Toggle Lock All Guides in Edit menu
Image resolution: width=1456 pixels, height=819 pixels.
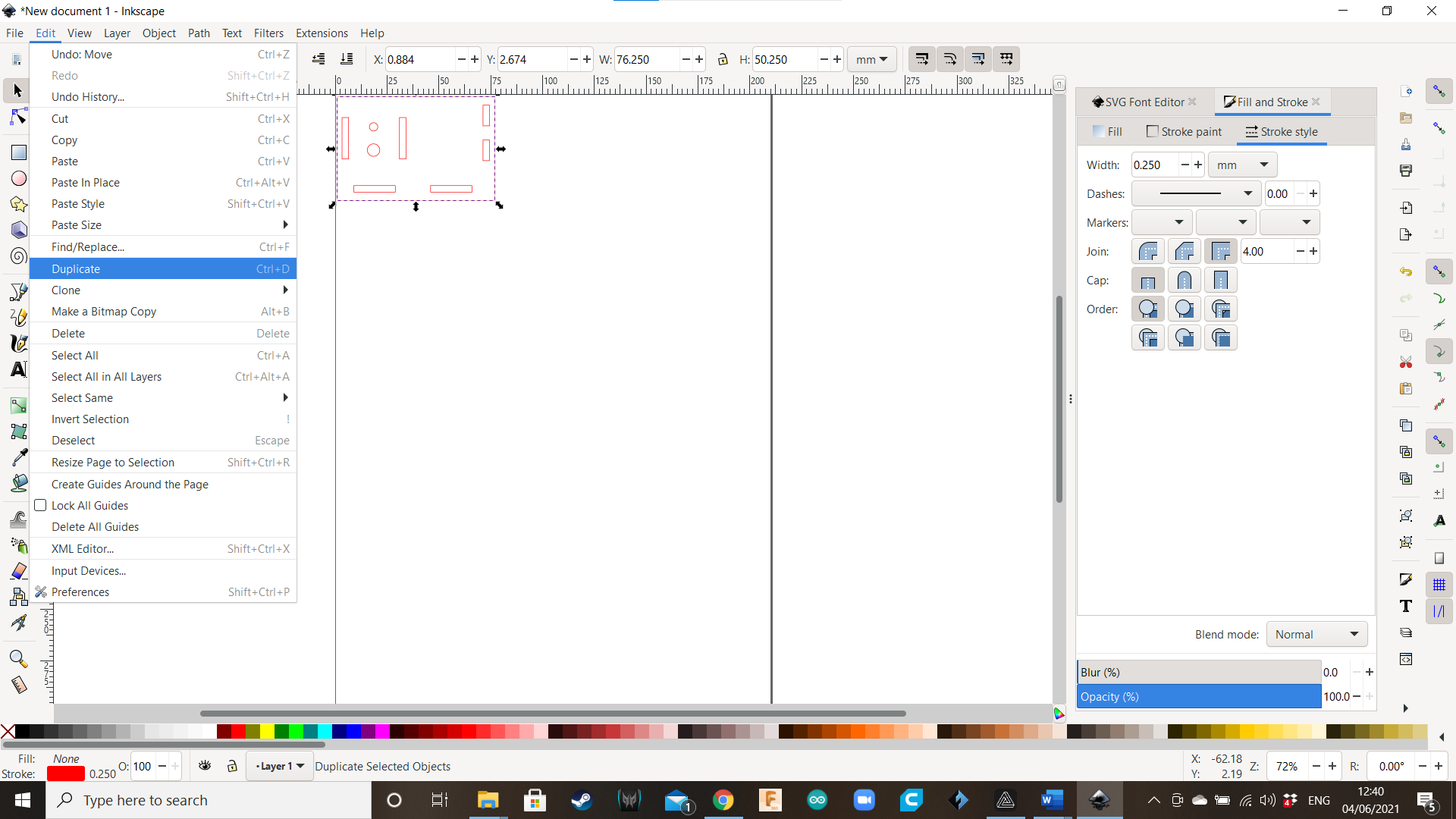[89, 505]
